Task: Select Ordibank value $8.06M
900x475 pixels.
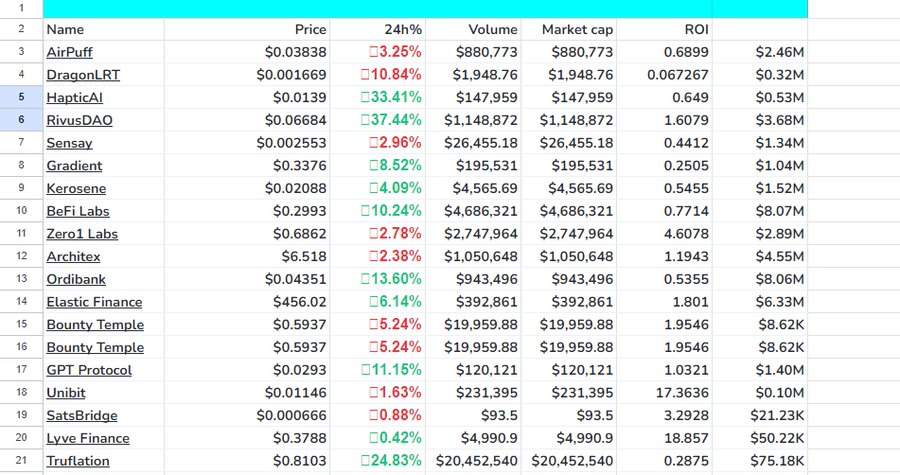Action: tap(760, 279)
